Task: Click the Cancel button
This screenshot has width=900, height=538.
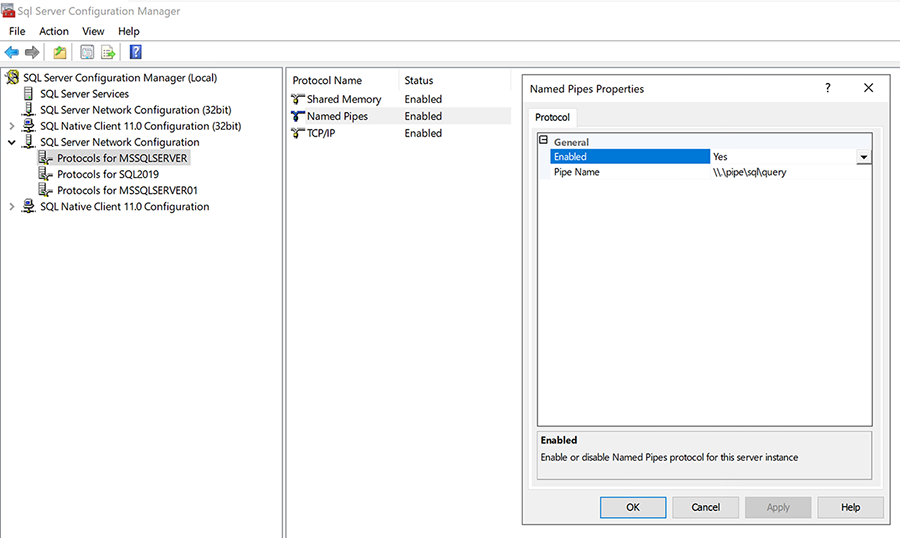Action: tap(705, 507)
